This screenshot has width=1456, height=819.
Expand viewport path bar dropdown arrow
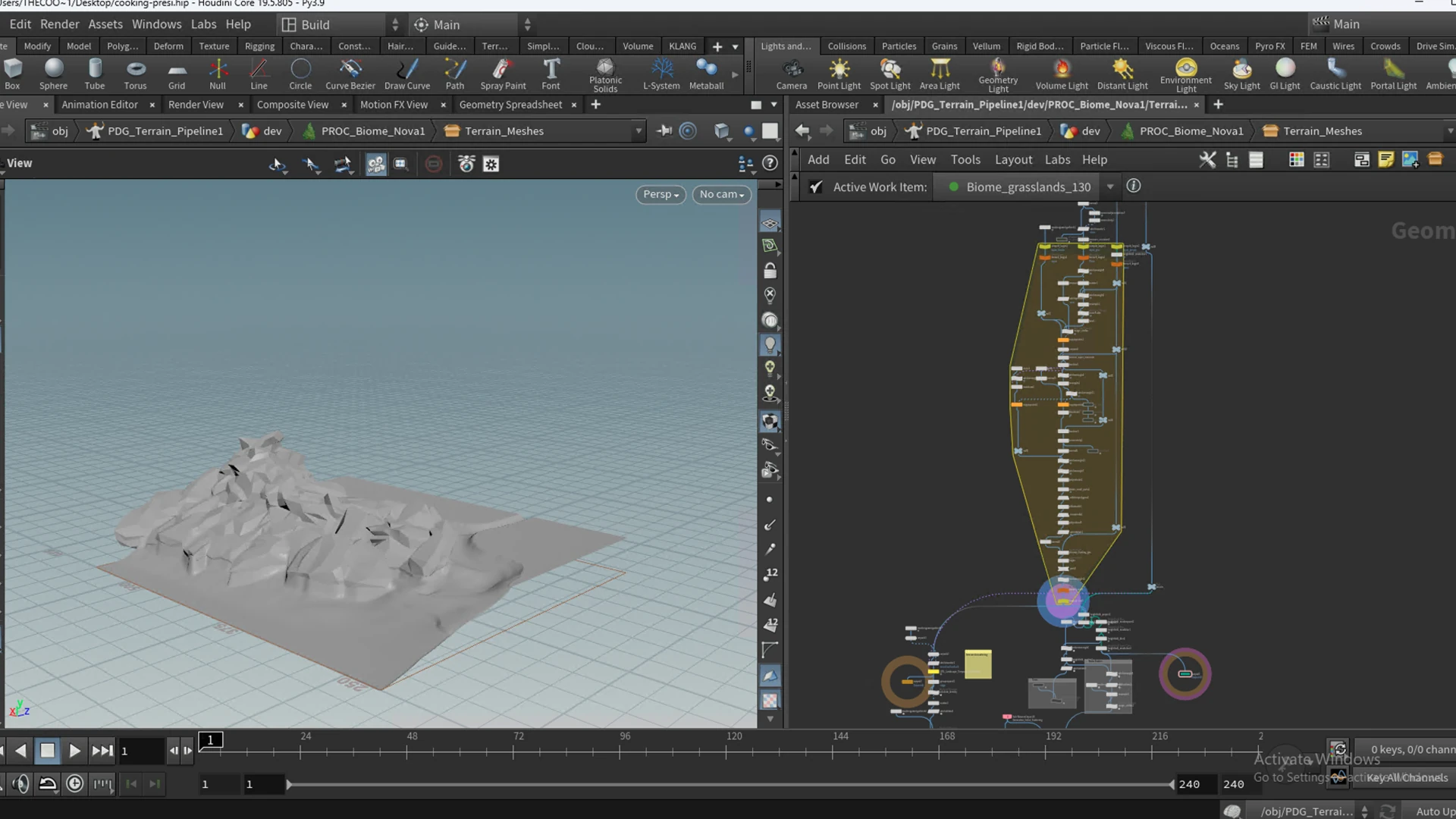pos(639,130)
